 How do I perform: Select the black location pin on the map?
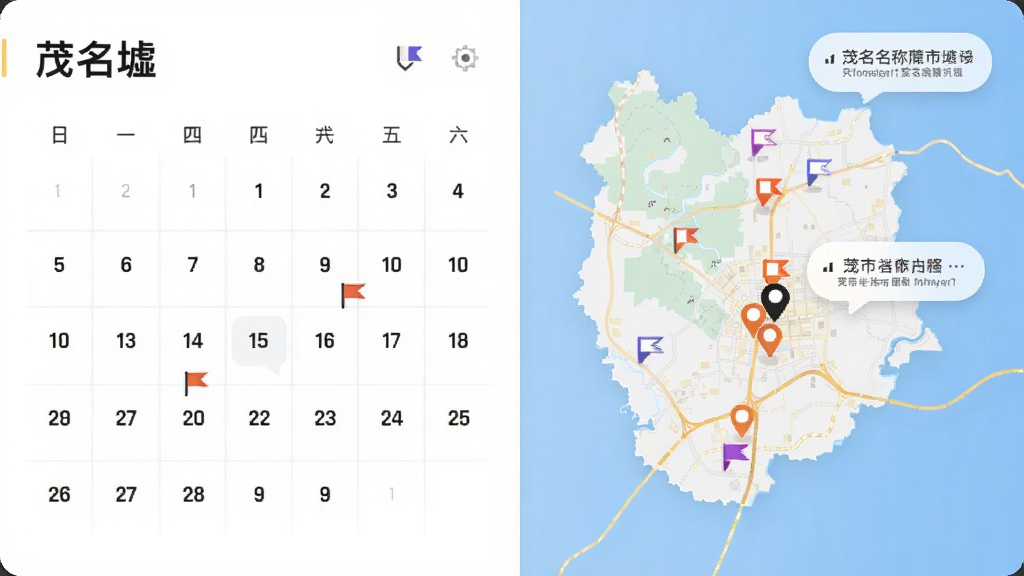click(775, 302)
